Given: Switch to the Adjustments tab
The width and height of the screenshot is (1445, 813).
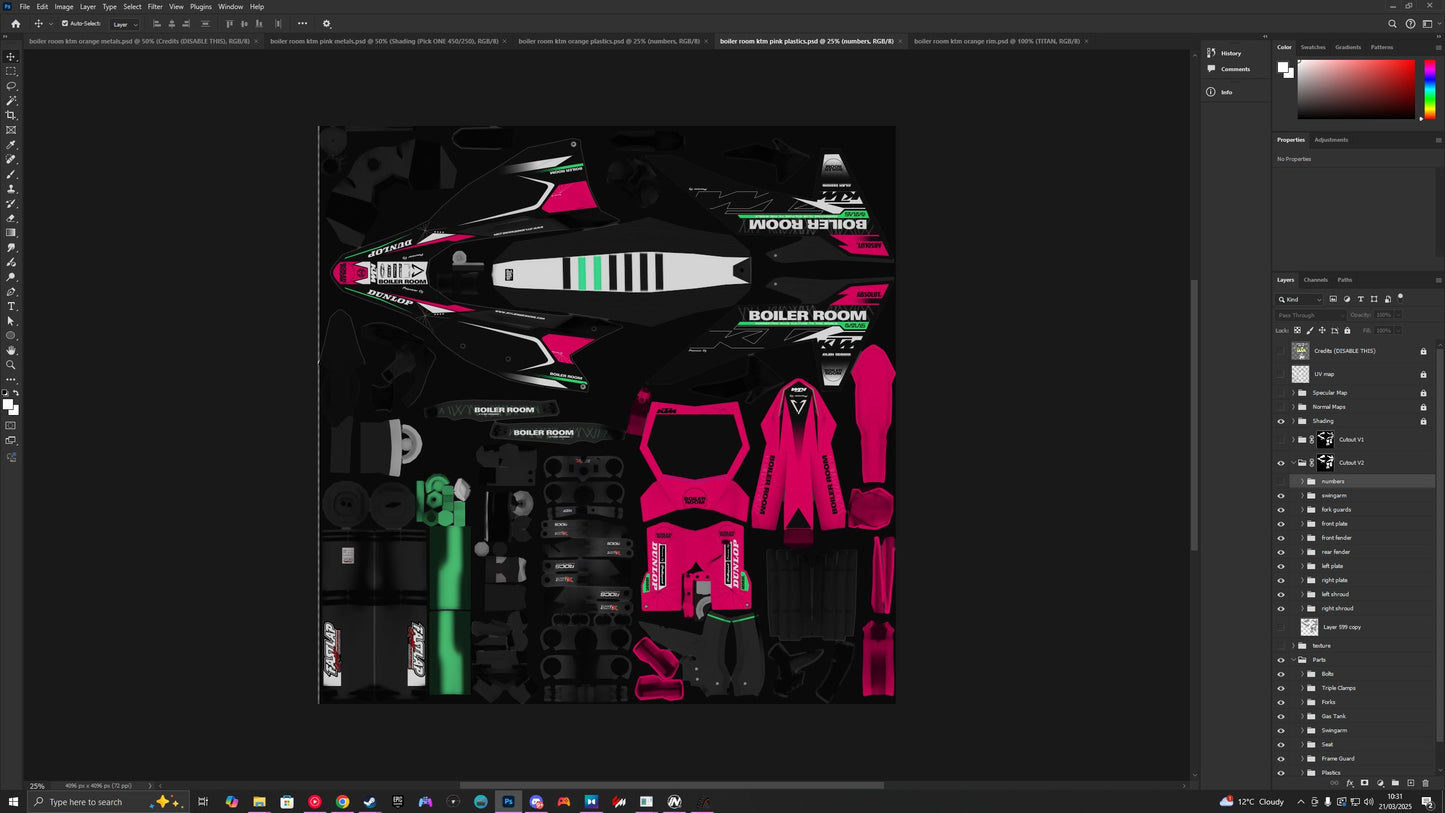Looking at the screenshot, I should (1331, 140).
